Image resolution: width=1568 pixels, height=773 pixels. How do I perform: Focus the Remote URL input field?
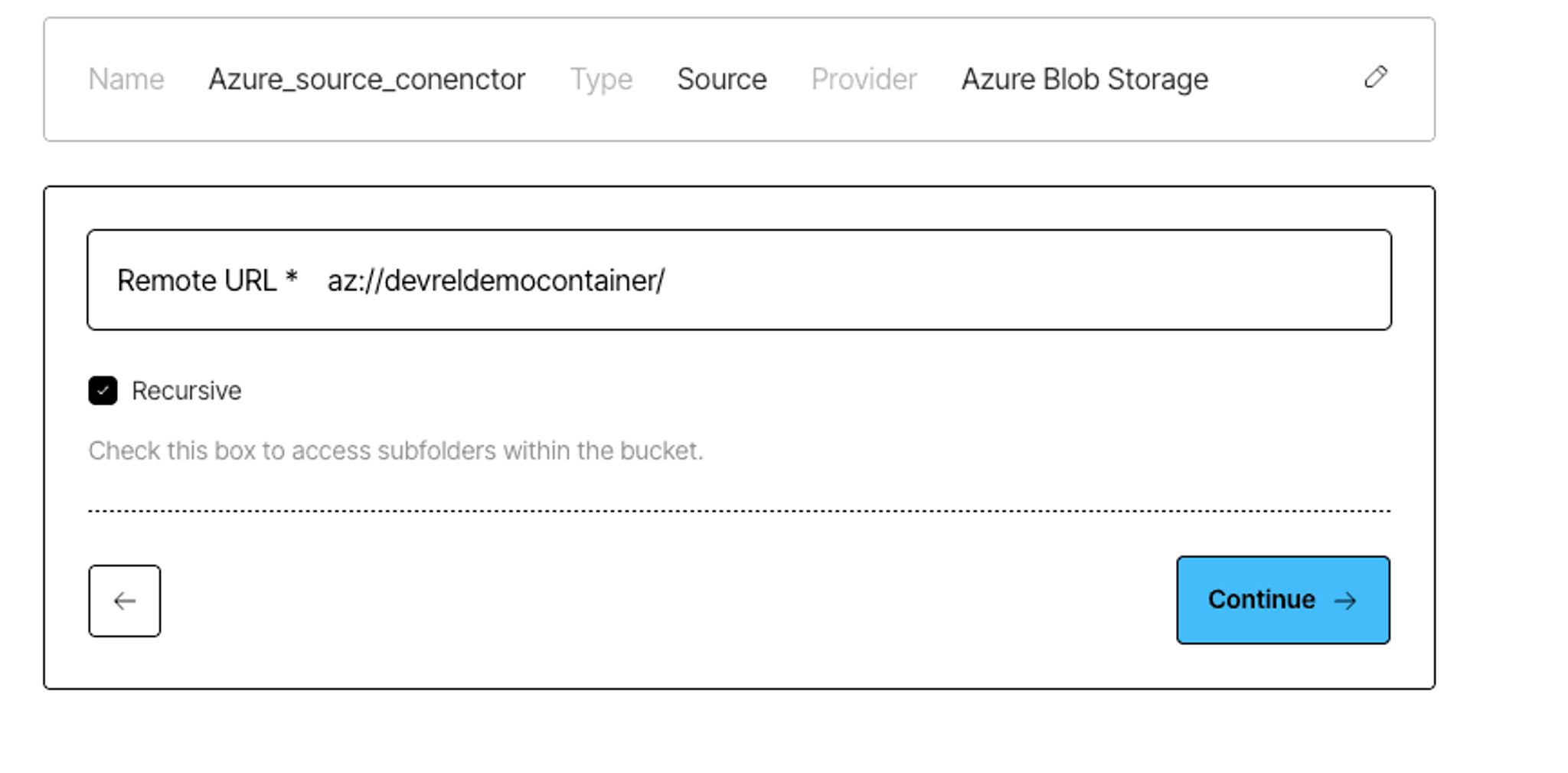740,280
